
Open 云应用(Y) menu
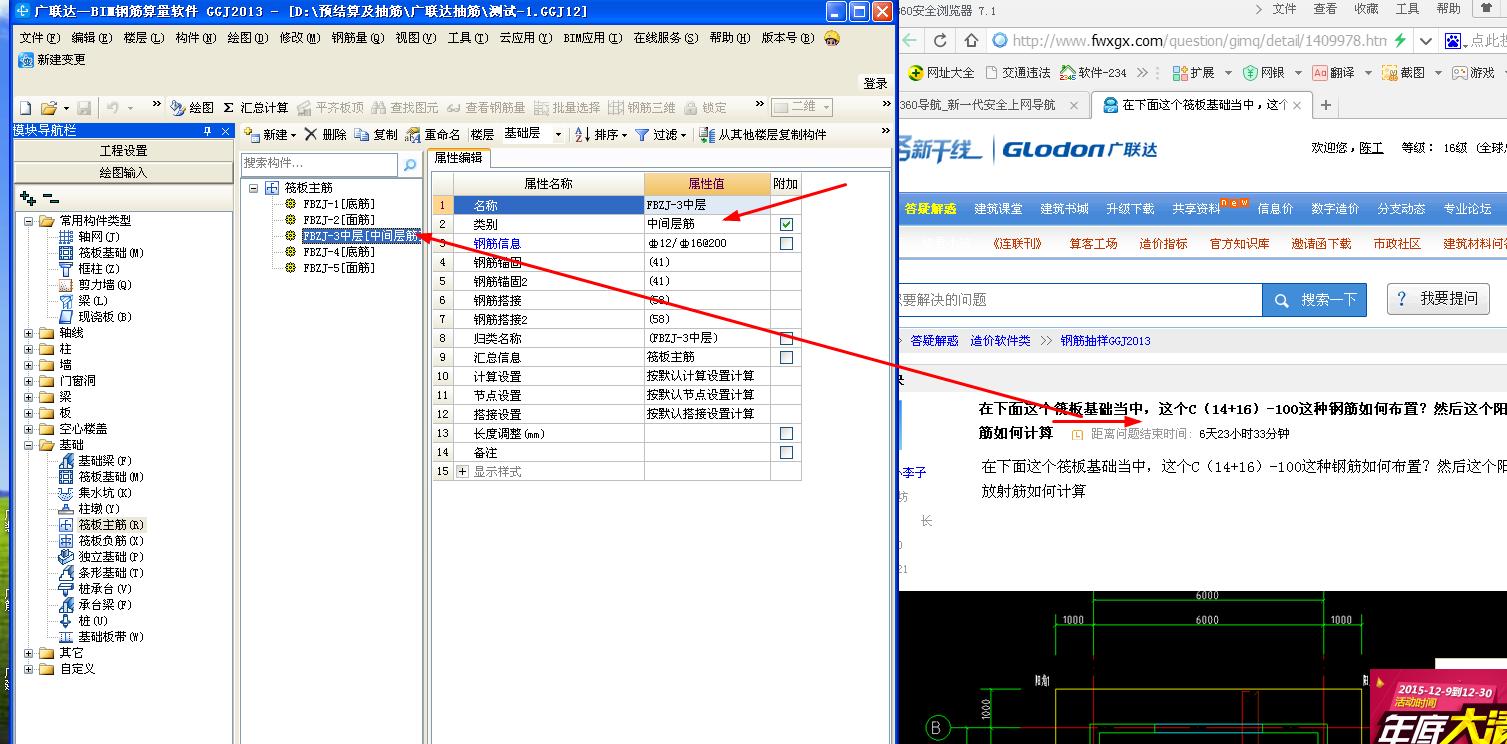[x=525, y=38]
